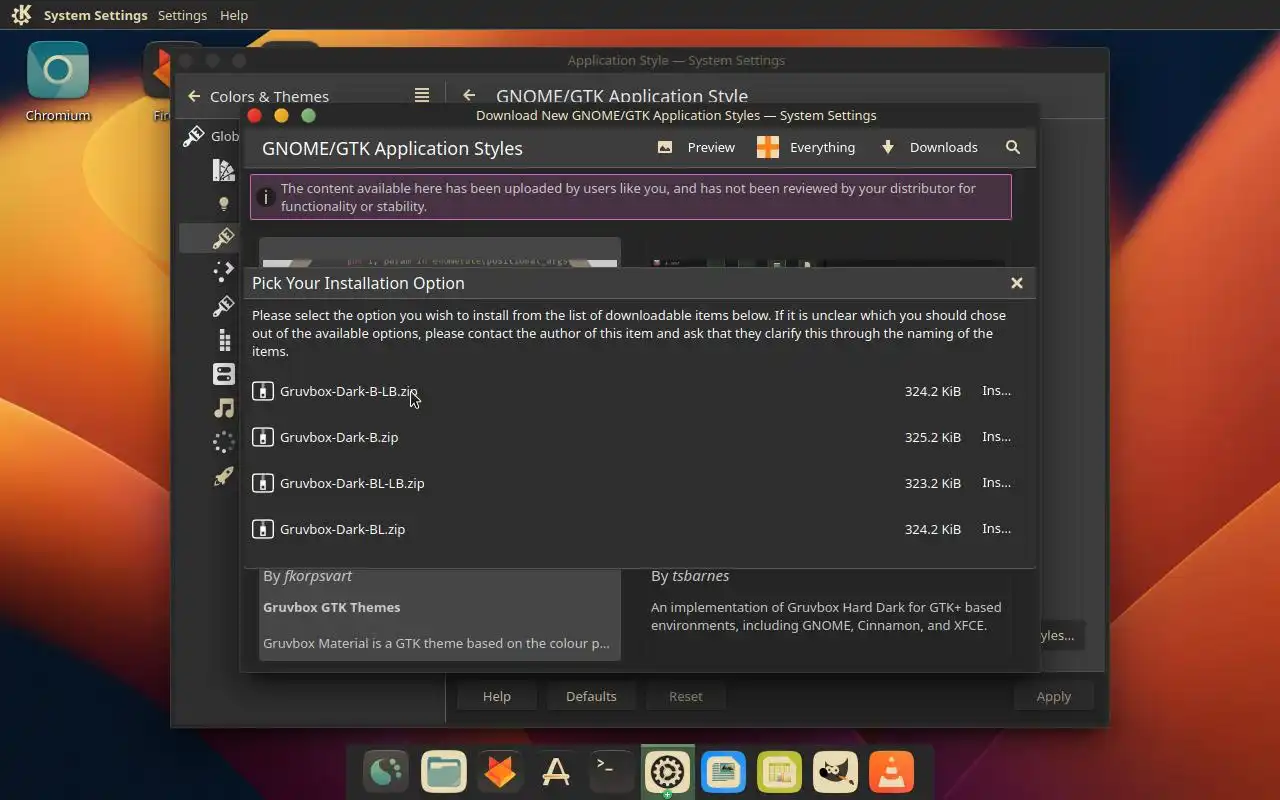Click the zip icon beside Gruvbox-Dark-B.zip
The width and height of the screenshot is (1280, 800).
coord(263,437)
